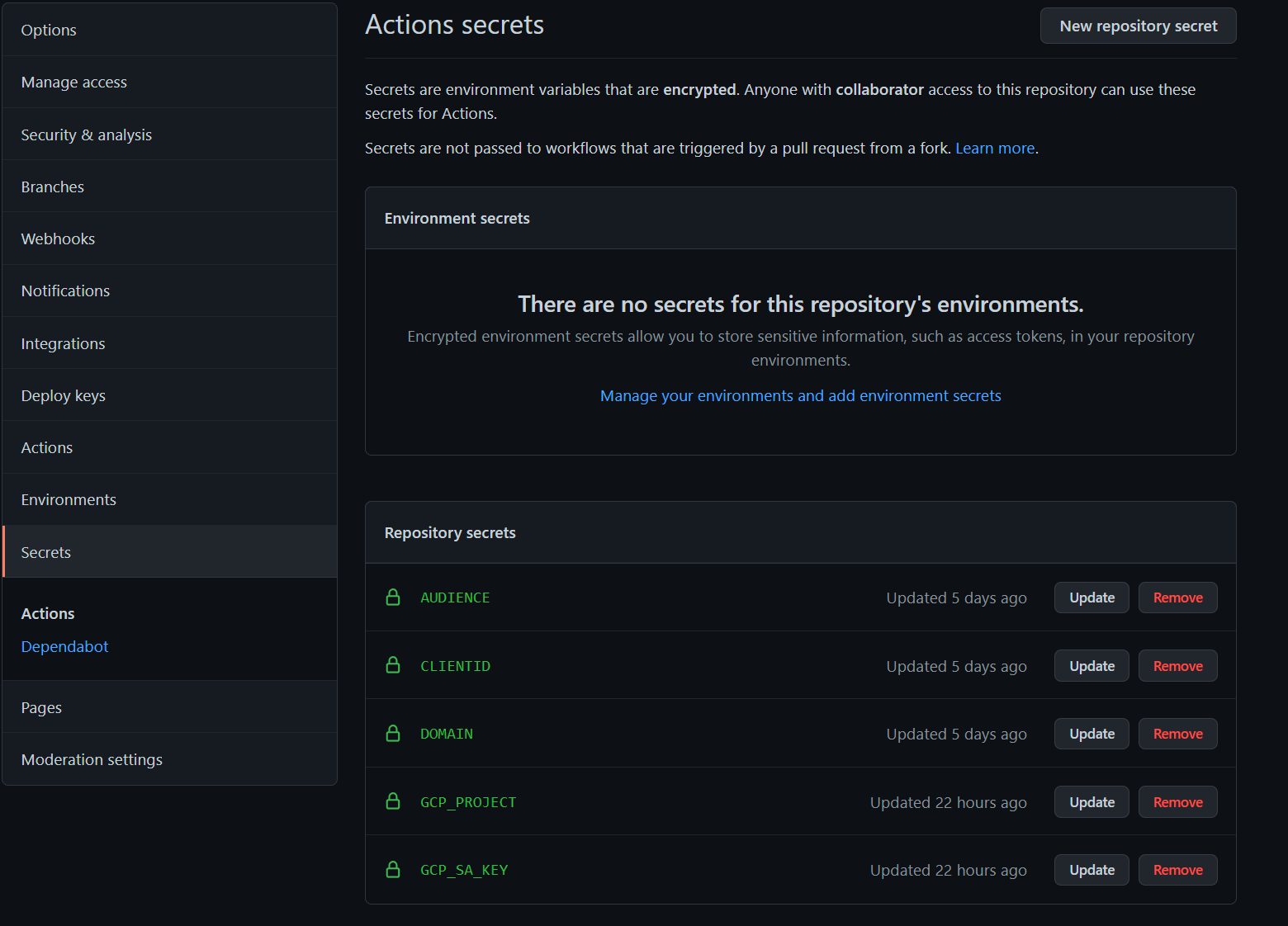Select Deploy keys in sidebar
Viewport: 1288px width, 926px height.
(x=64, y=396)
